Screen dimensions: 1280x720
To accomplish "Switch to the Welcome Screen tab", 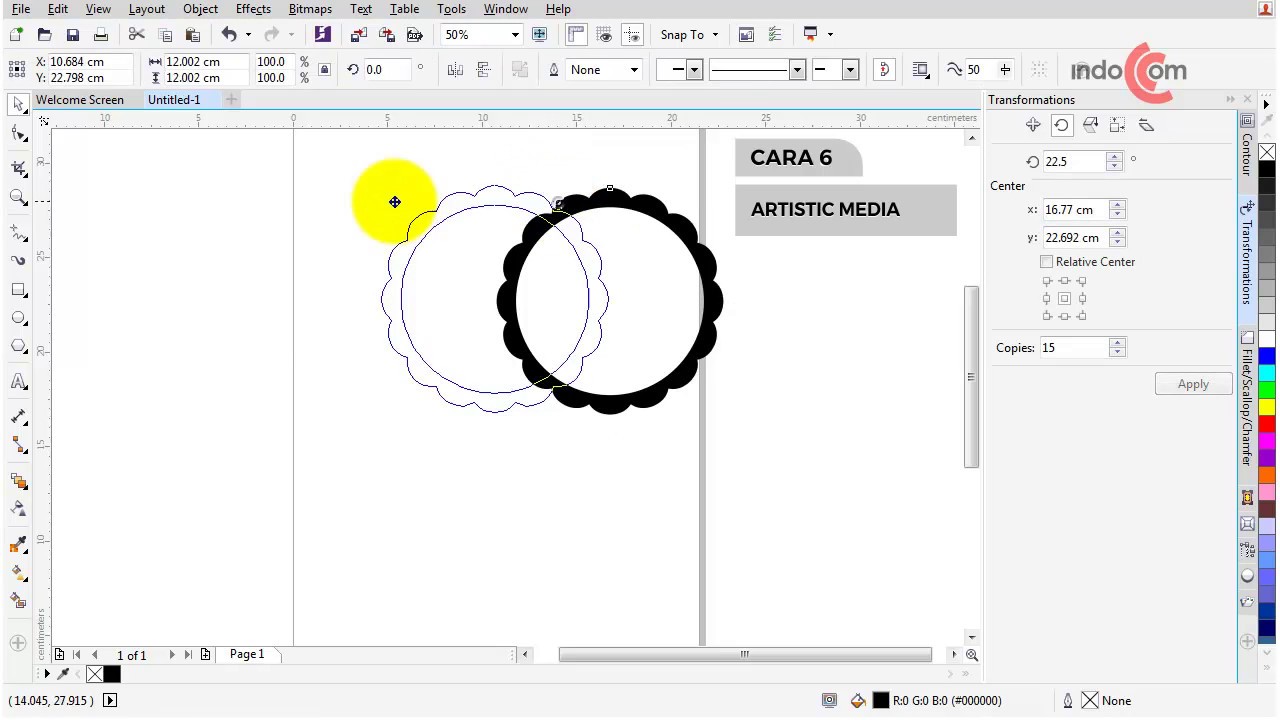I will 80,99.
